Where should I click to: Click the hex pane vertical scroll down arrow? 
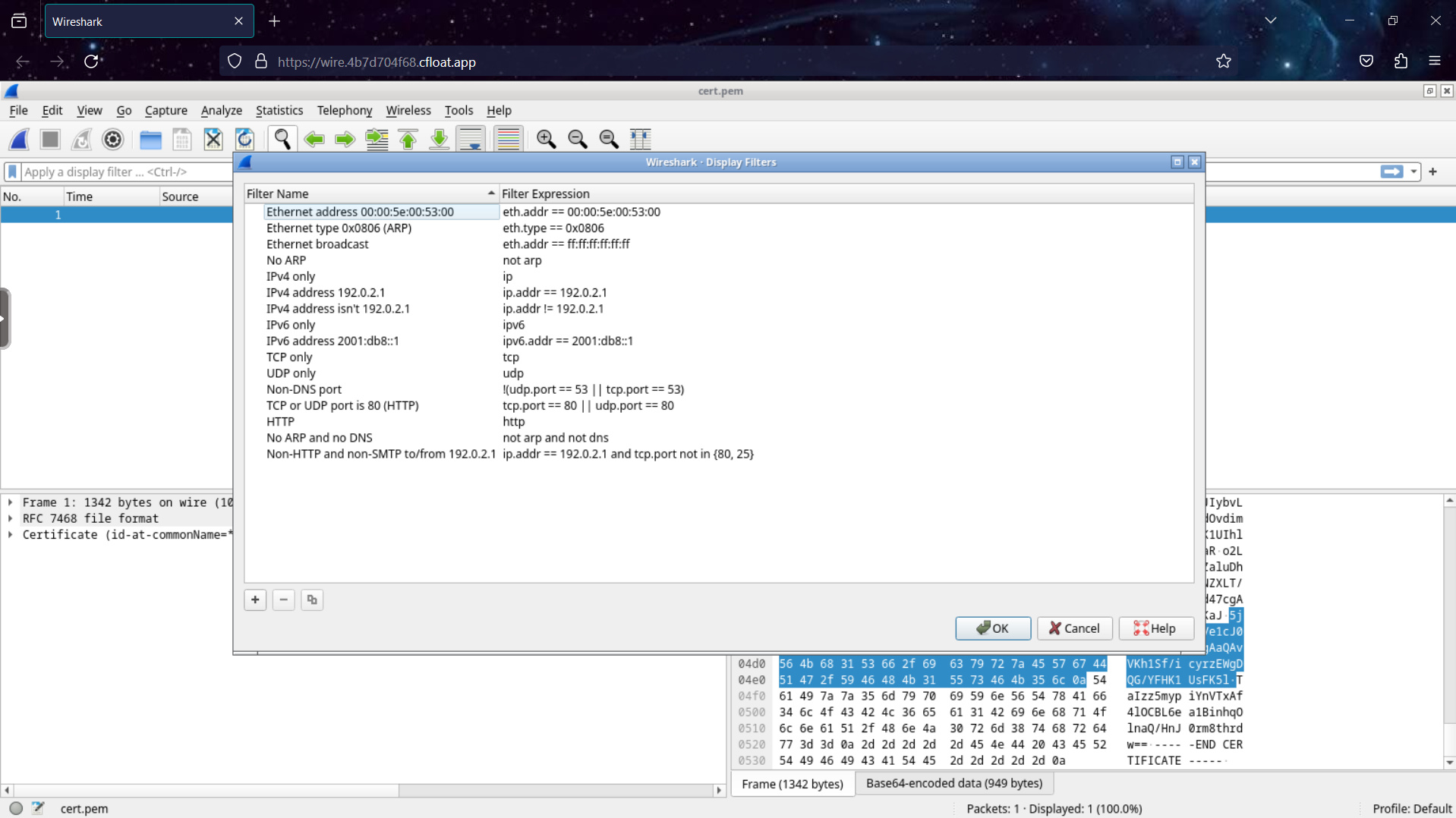point(1449,763)
